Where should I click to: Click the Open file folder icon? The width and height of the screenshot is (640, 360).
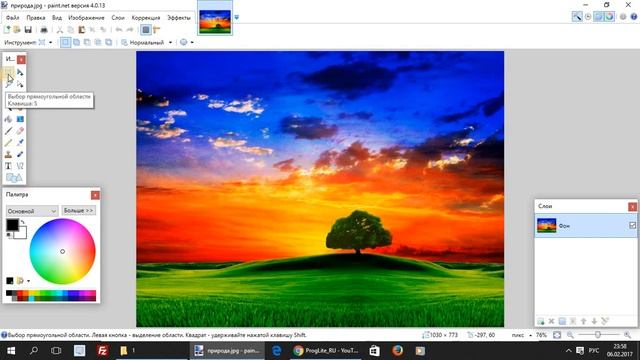pos(17,29)
